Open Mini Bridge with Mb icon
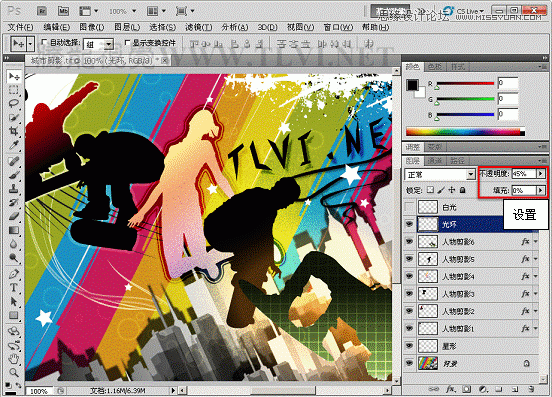The image size is (552, 397). pos(63,11)
